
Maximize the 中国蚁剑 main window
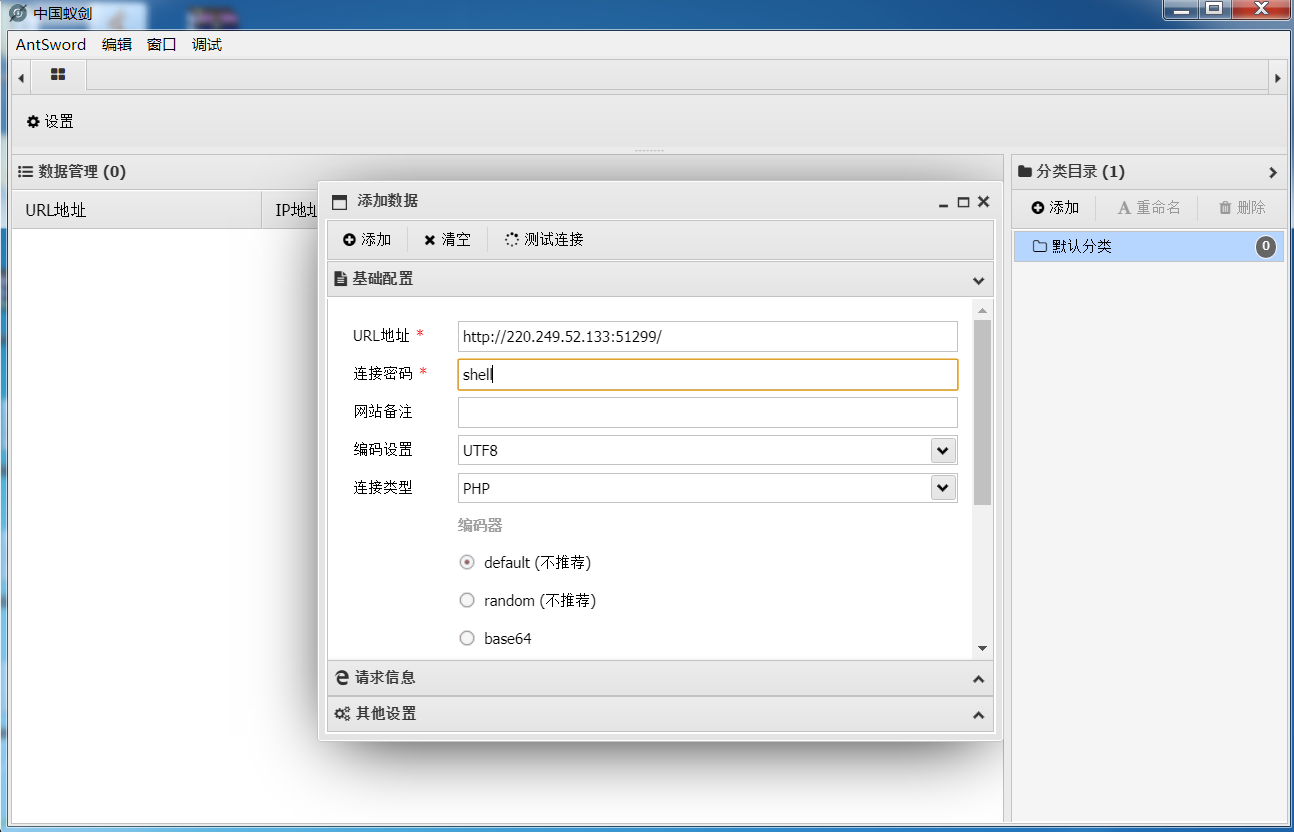[x=1213, y=9]
